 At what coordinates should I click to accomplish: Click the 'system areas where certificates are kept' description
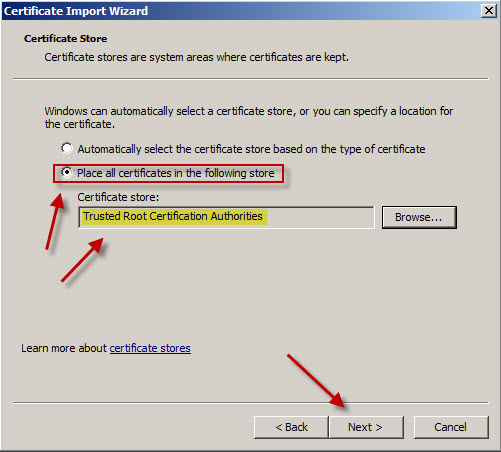point(196,57)
